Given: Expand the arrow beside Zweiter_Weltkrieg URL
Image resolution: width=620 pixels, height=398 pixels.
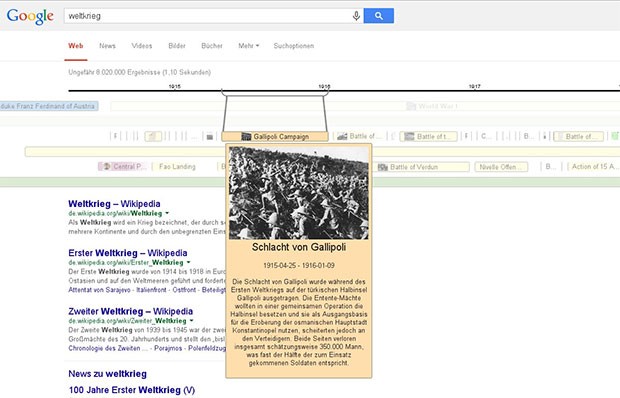Looking at the screenshot, I should [x=191, y=321].
